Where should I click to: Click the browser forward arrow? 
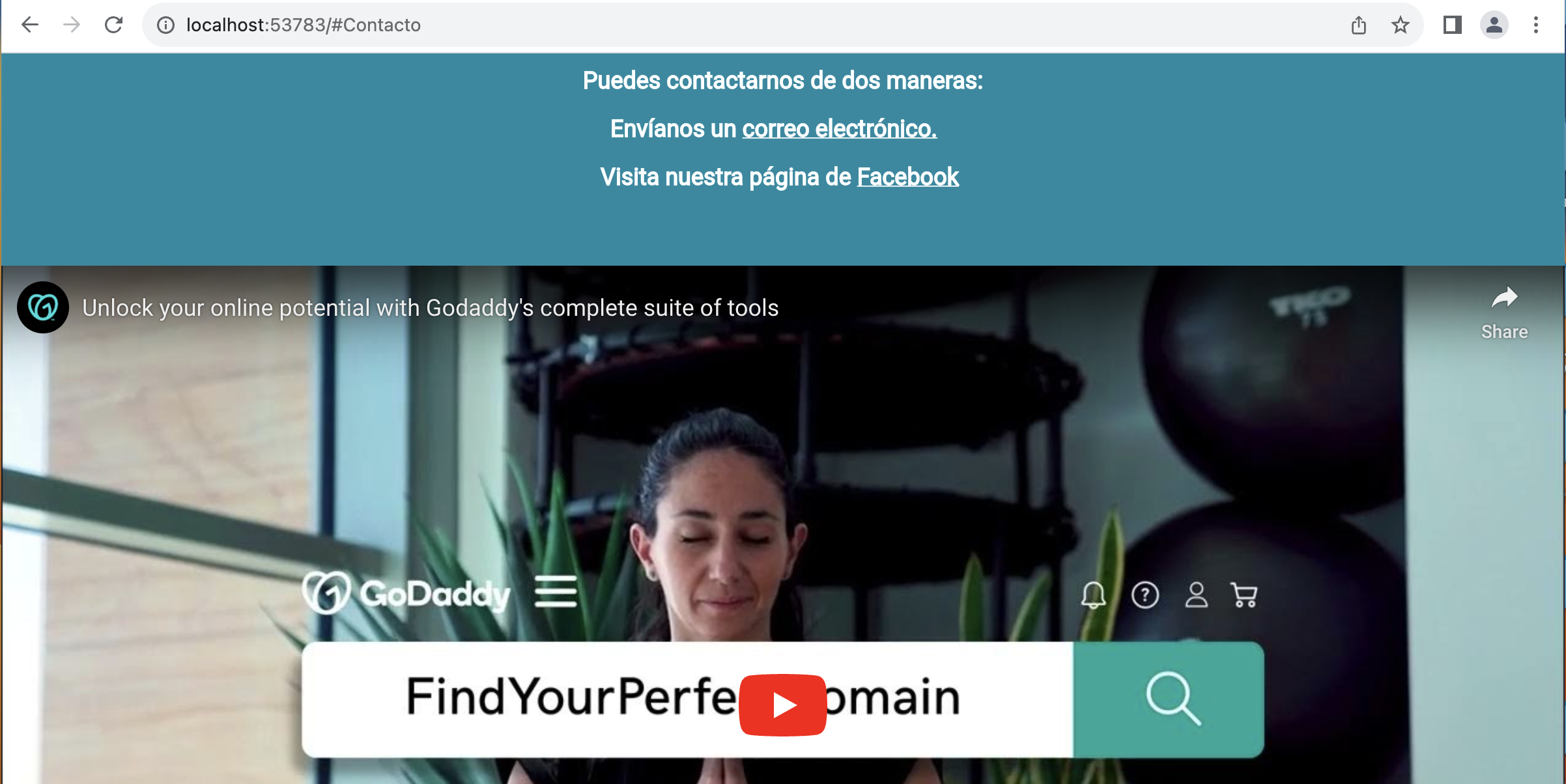[x=72, y=25]
